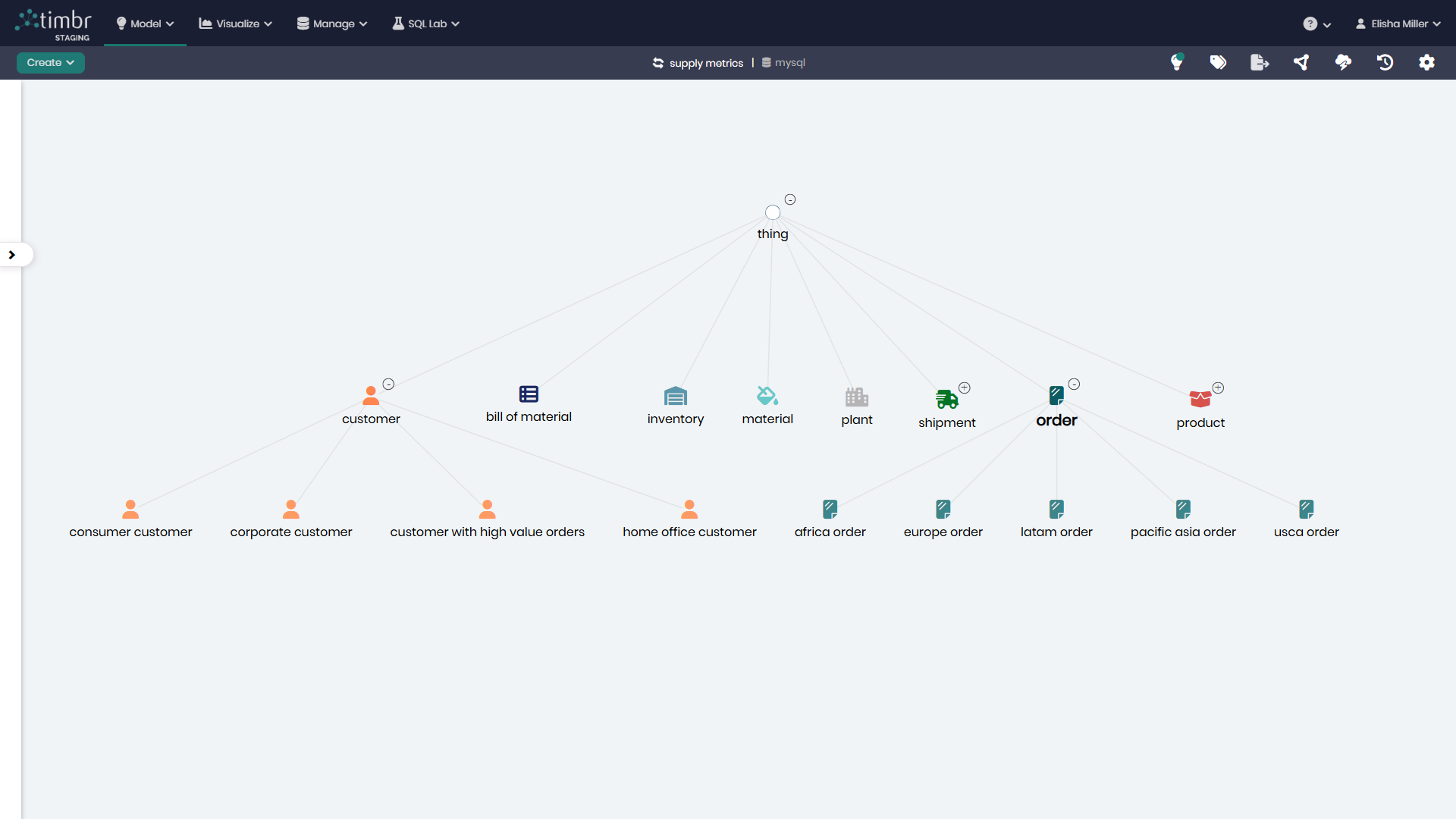Click the Timbr STAGING logo

tap(53, 23)
